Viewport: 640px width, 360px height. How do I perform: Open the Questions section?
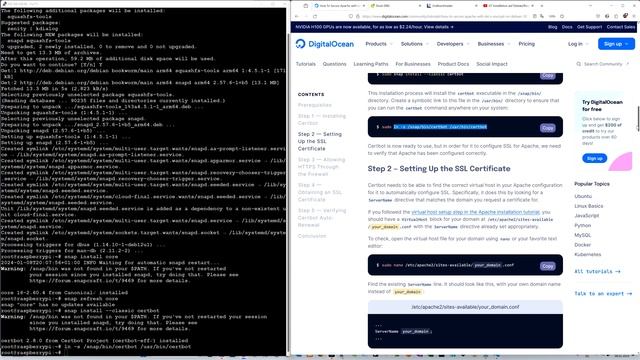(x=334, y=64)
